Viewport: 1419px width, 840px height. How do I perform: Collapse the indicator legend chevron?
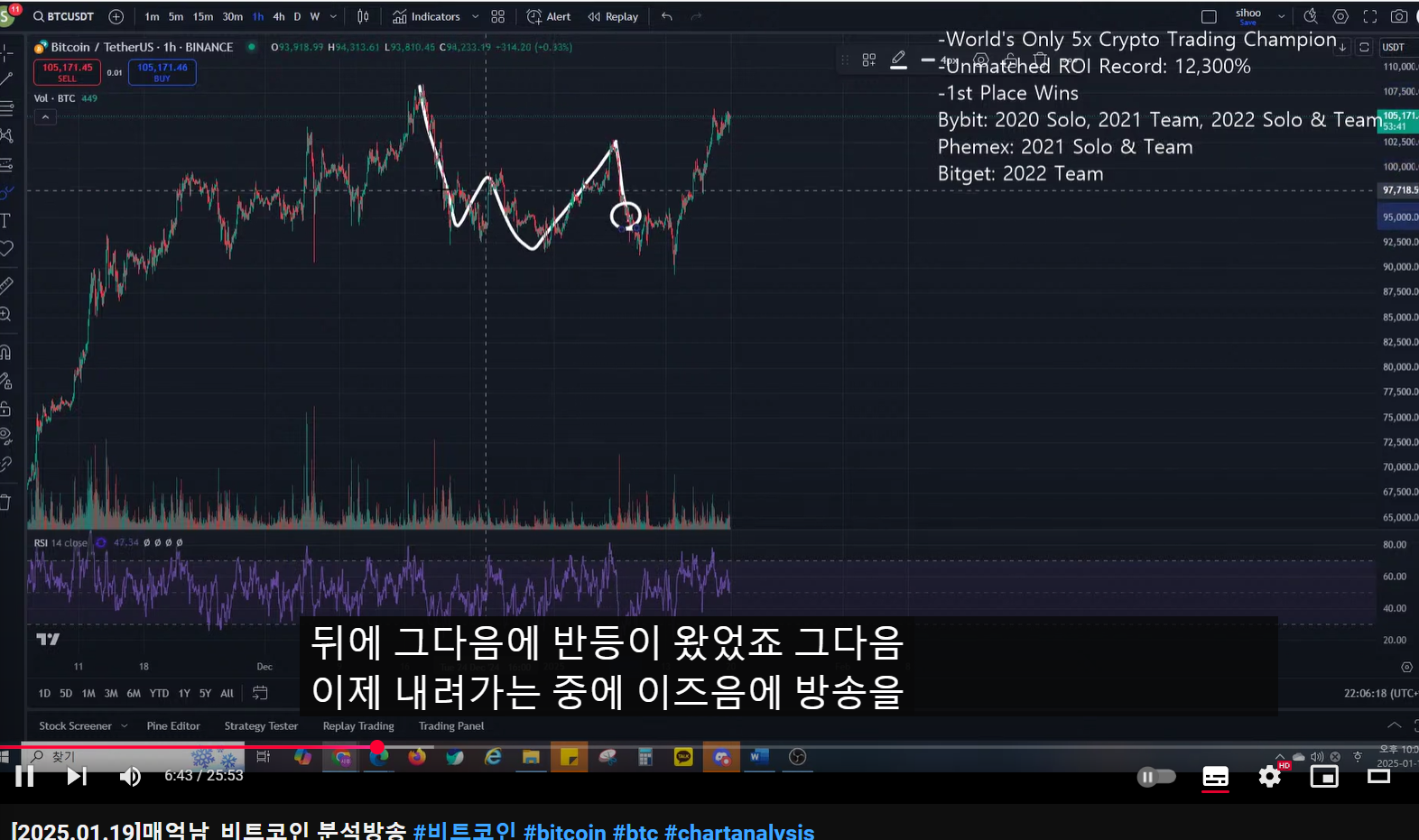pyautogui.click(x=45, y=117)
